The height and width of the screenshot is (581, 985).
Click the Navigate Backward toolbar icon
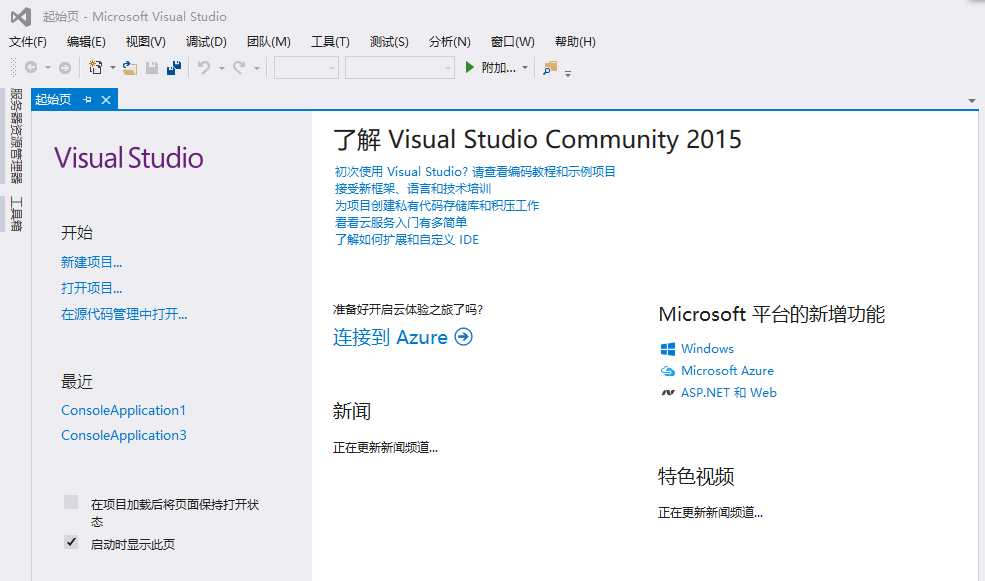tap(32, 67)
